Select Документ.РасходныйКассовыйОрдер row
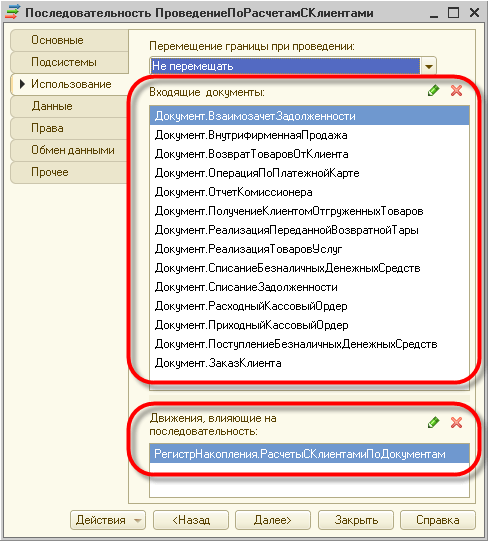The image size is (488, 541). point(309,306)
